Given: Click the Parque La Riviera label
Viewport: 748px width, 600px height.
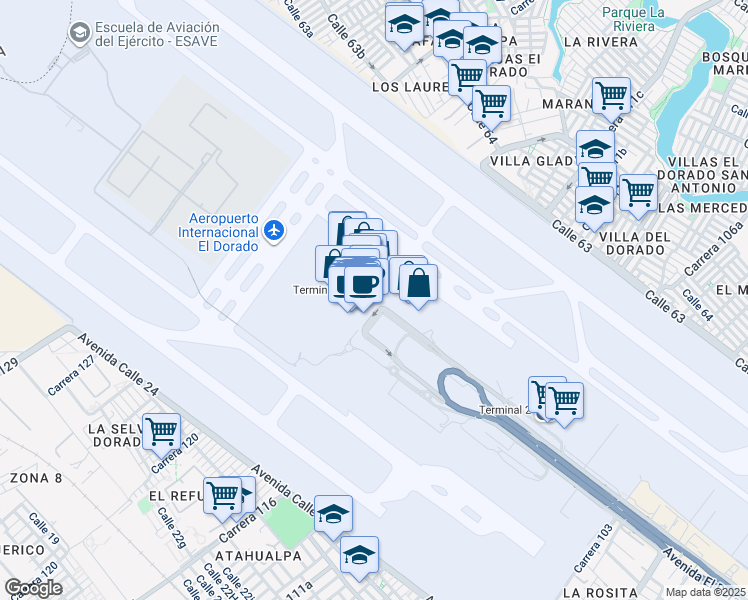Looking at the screenshot, I should click(633, 19).
